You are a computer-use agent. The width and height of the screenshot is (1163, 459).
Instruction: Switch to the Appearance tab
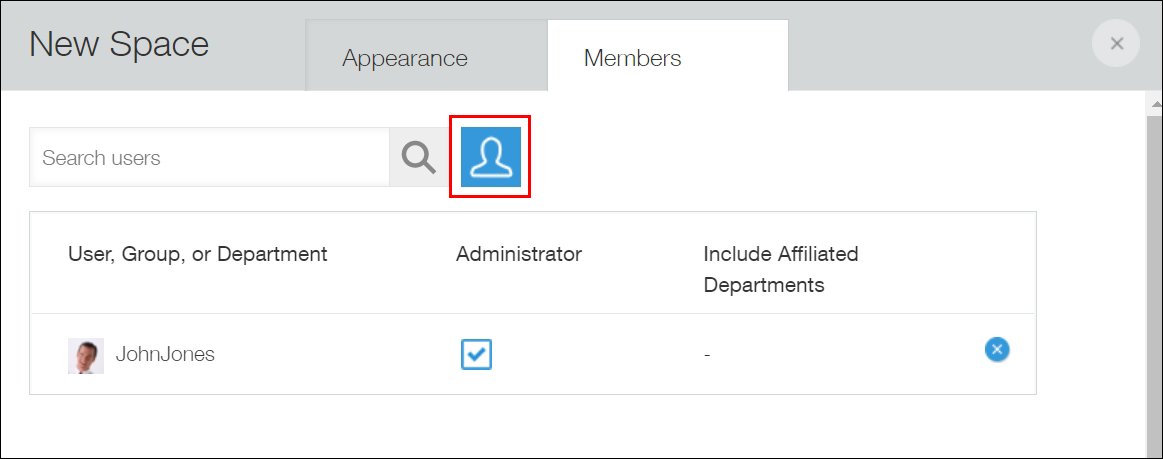(x=405, y=58)
